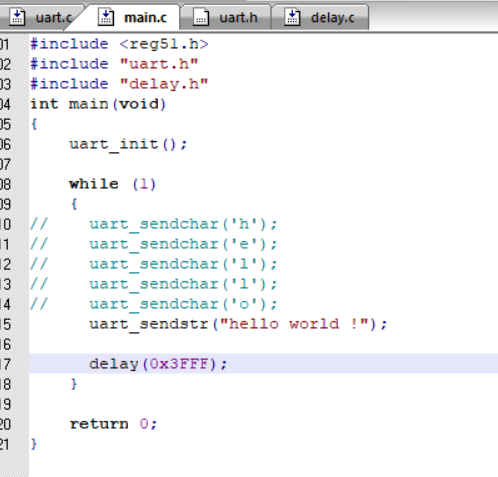
Task: Switch to the uart.c tab
Action: coord(42,17)
